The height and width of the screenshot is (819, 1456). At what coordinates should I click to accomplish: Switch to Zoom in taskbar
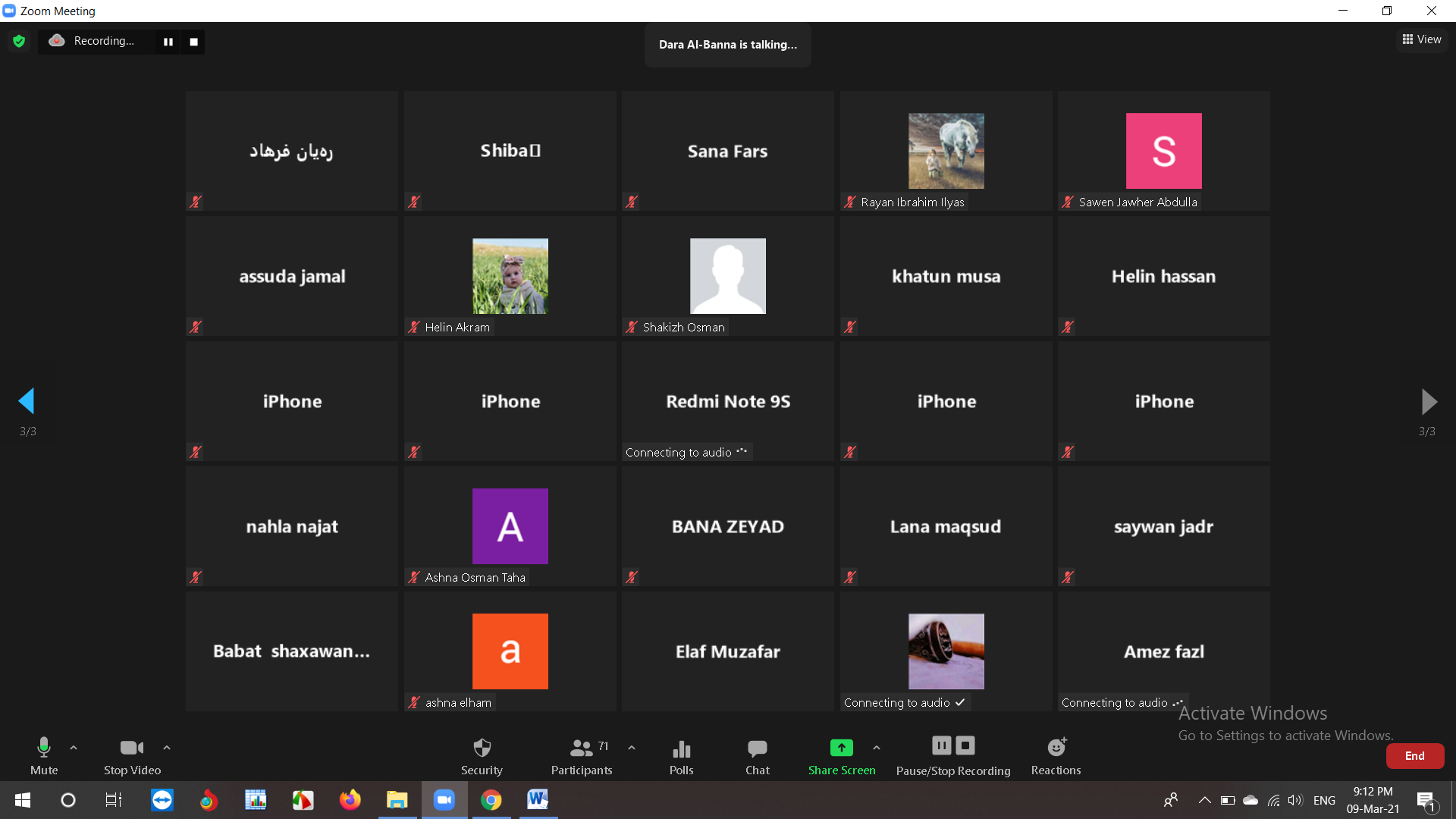pyautogui.click(x=444, y=800)
